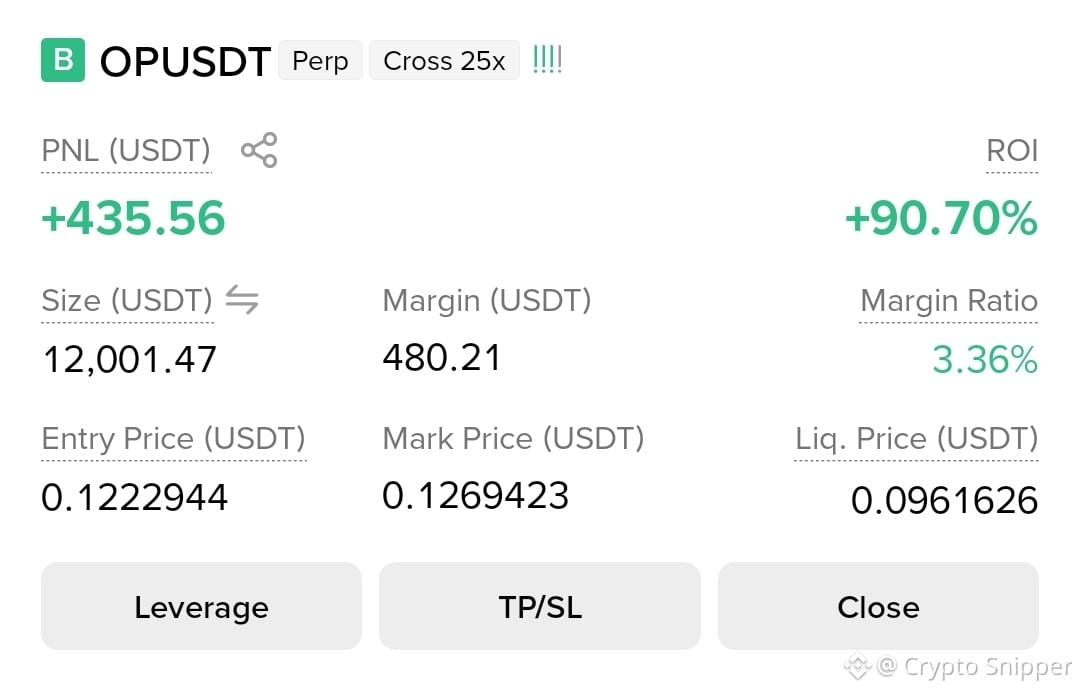The width and height of the screenshot is (1080, 691).
Task: Share the PNL via share icon
Action: tap(259, 149)
